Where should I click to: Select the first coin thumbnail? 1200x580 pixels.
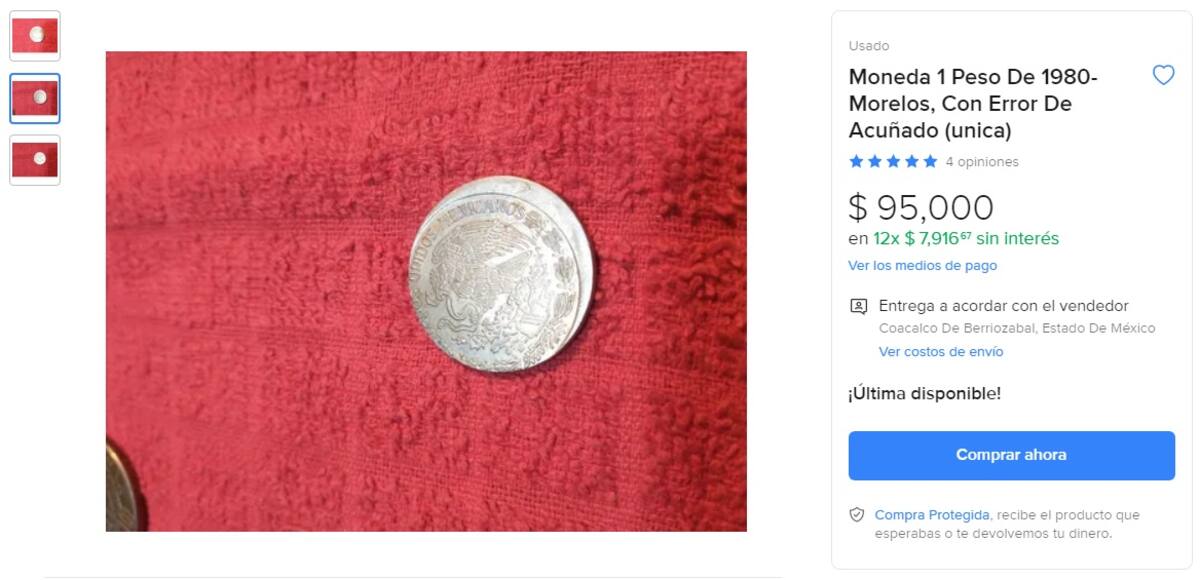point(35,36)
